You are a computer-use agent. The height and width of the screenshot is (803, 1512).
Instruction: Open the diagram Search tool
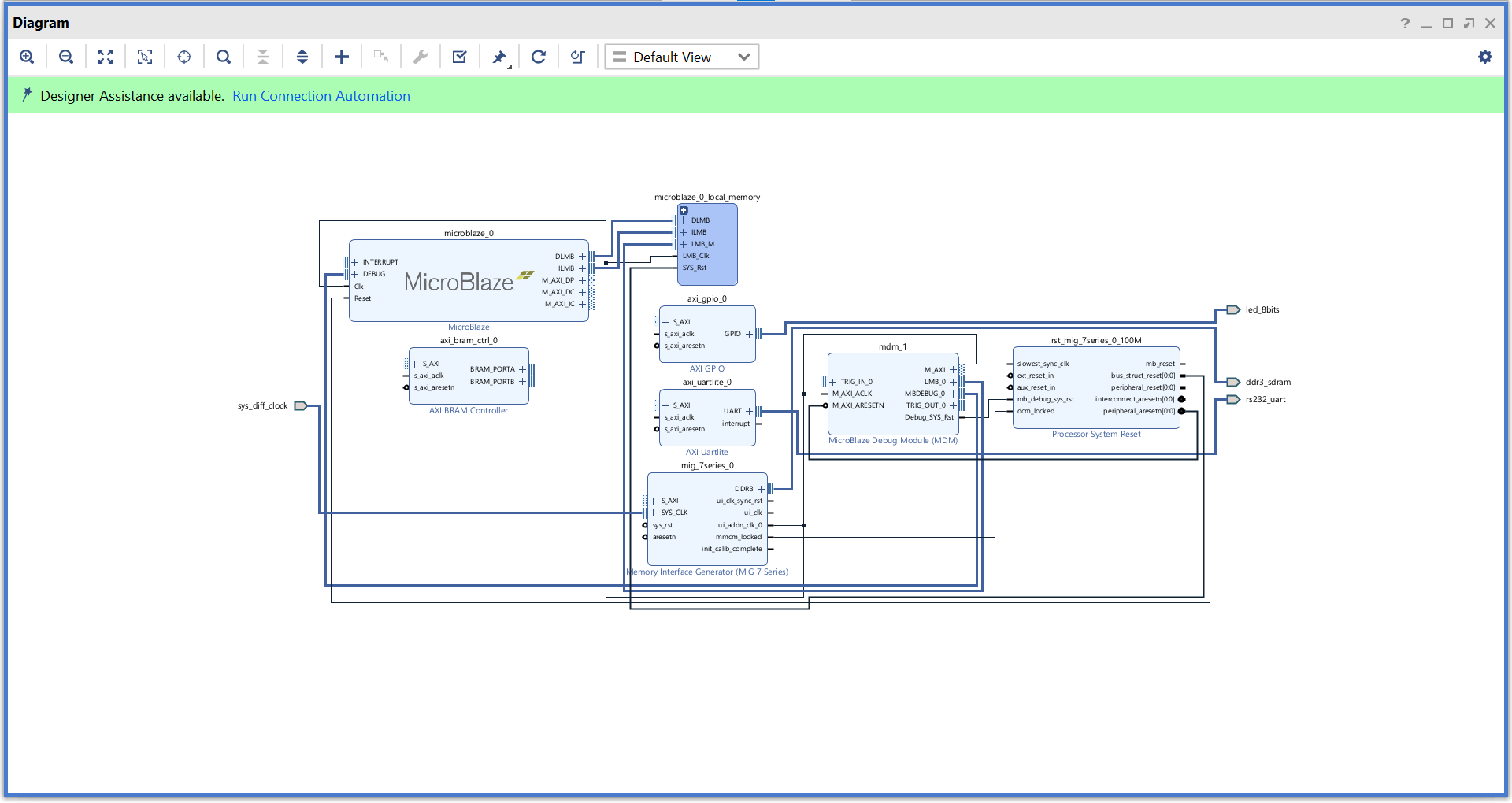coord(224,57)
